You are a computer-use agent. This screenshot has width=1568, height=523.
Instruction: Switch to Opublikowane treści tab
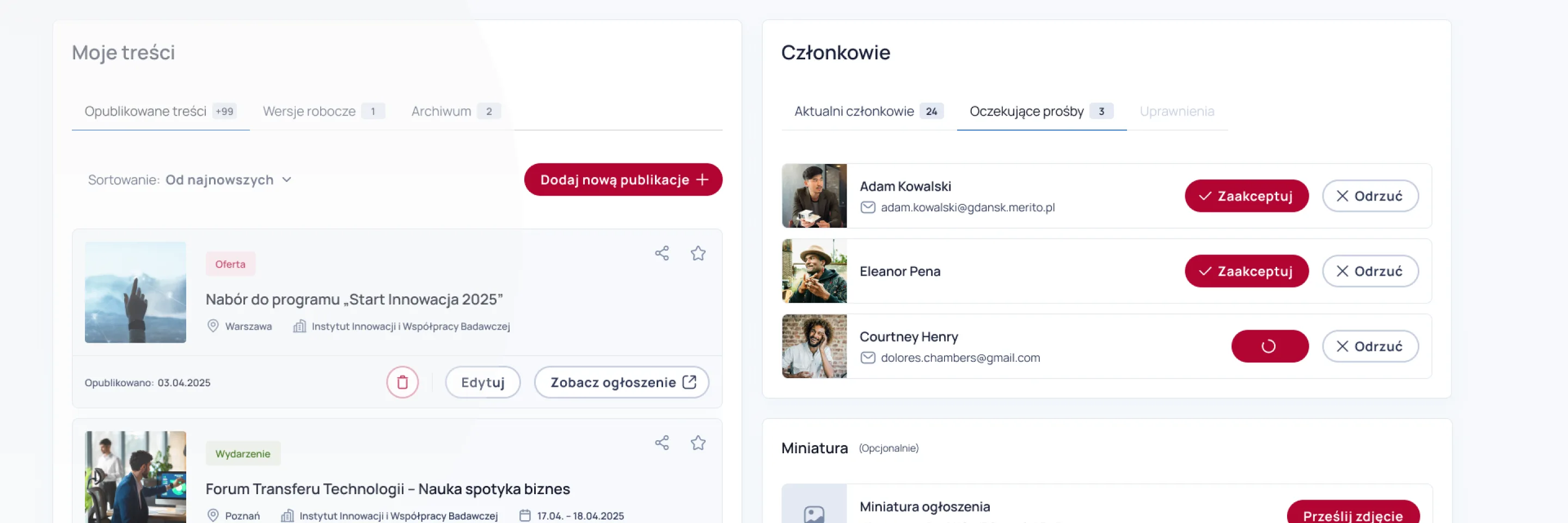coord(160,112)
